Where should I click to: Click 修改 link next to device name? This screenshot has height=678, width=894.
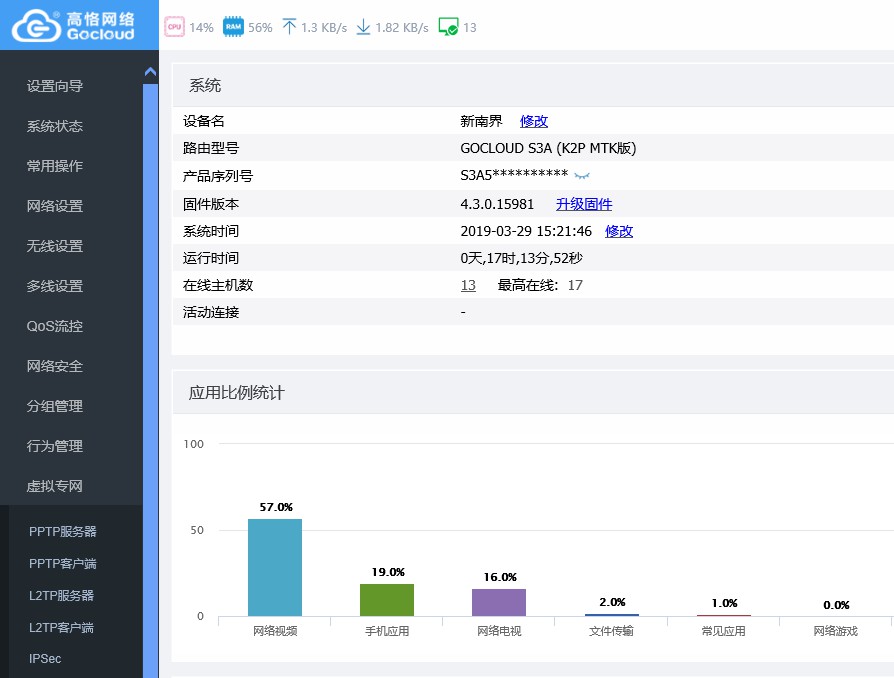(534, 121)
